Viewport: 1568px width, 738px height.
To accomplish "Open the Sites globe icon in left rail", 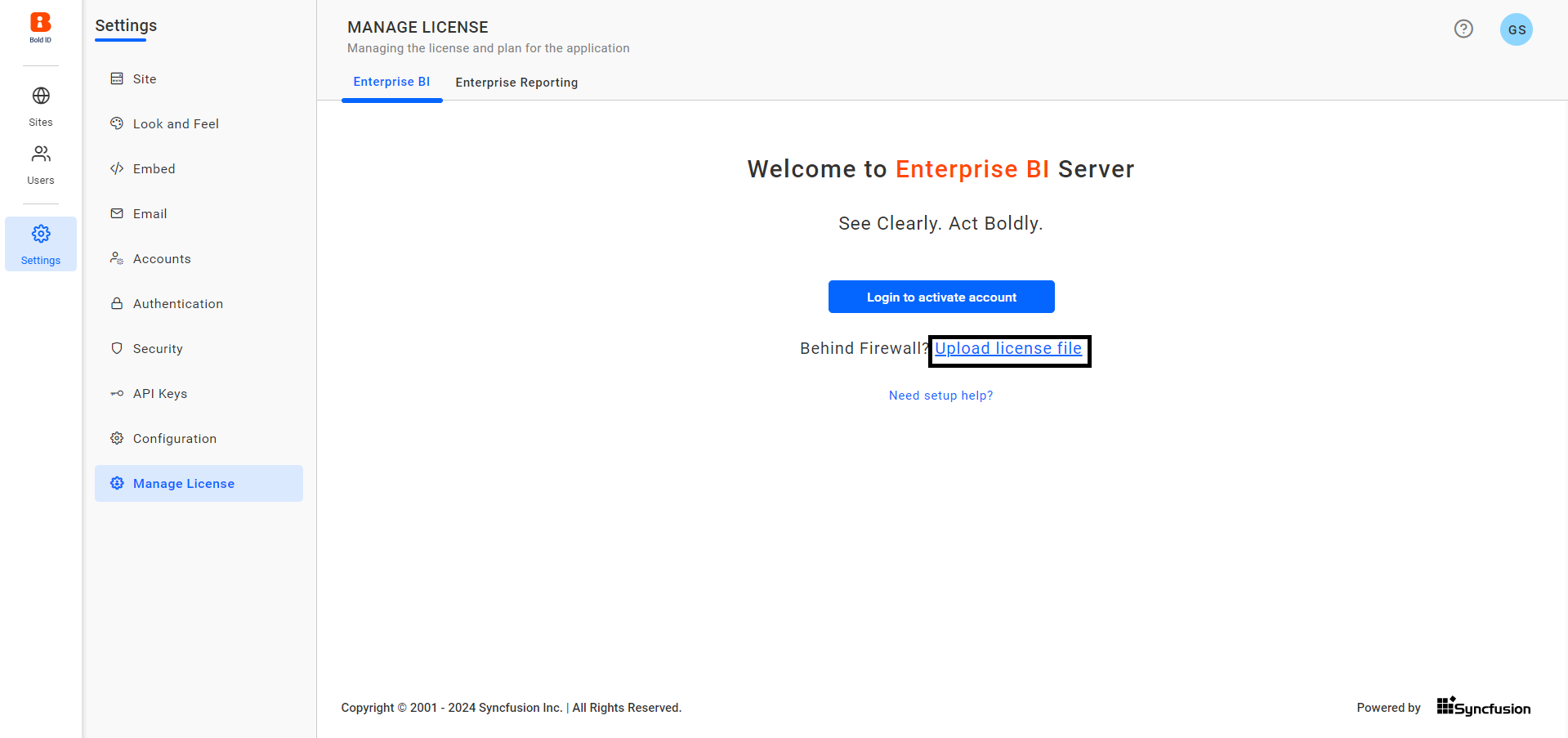I will pyautogui.click(x=40, y=96).
